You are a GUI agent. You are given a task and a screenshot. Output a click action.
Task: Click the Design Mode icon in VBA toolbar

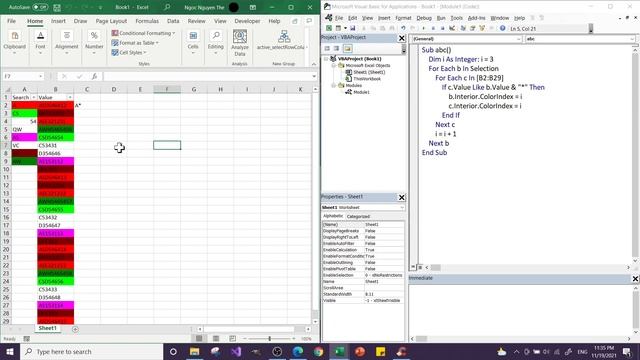click(452, 28)
